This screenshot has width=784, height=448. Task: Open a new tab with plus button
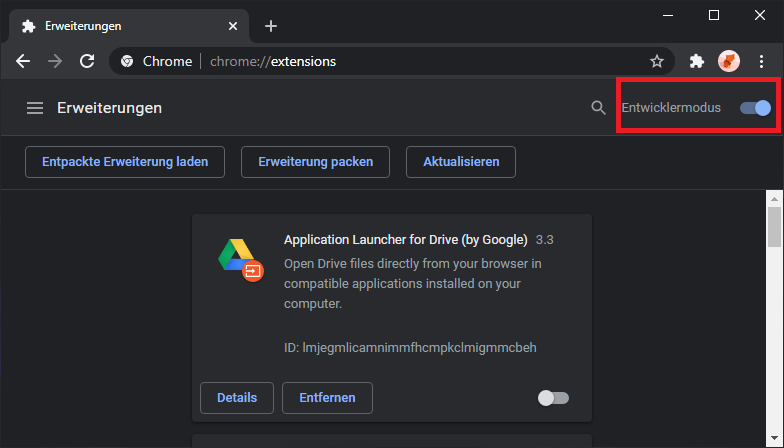coord(271,26)
